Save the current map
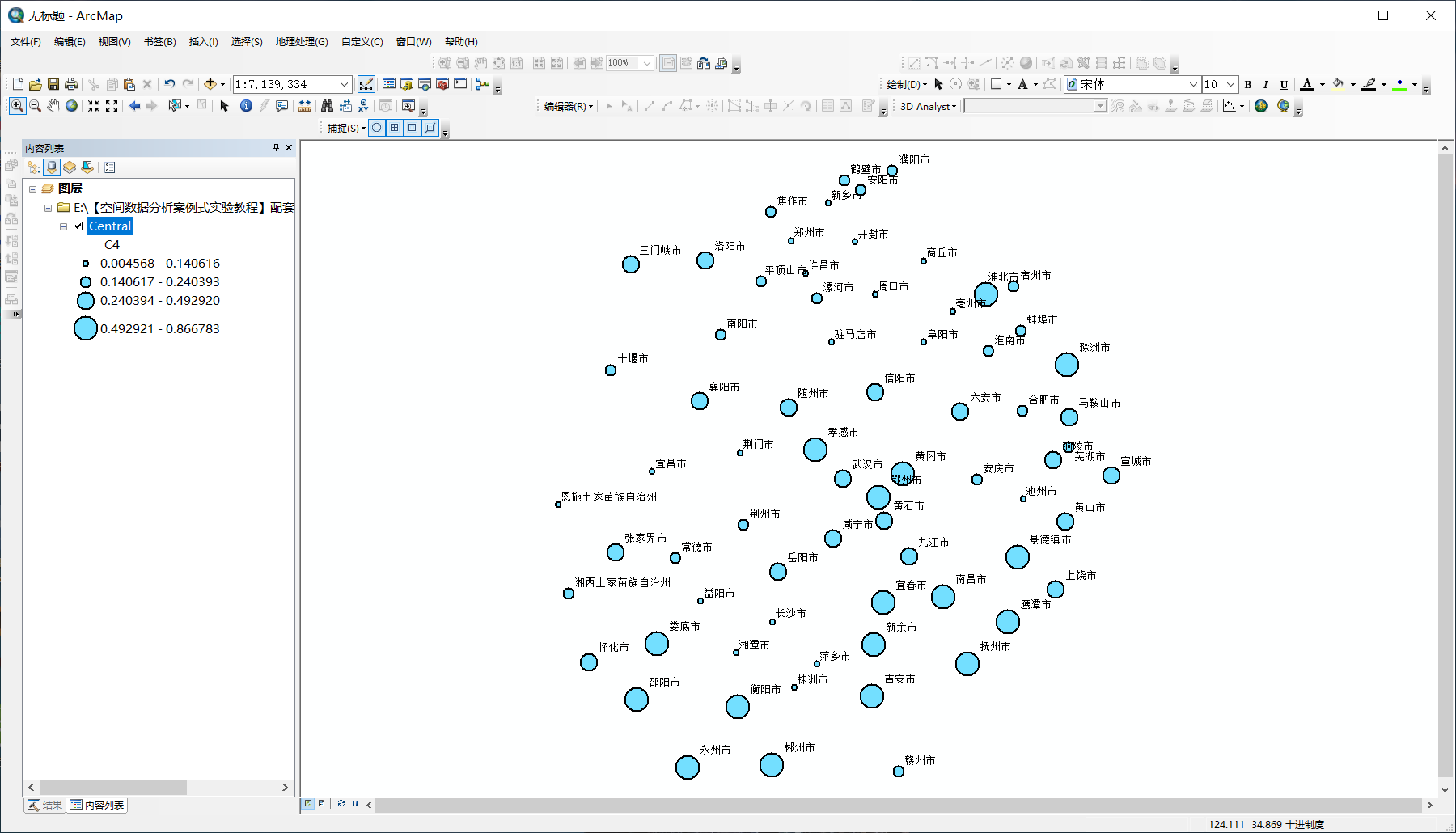Screen dimensions: 1456x833 tap(53, 84)
